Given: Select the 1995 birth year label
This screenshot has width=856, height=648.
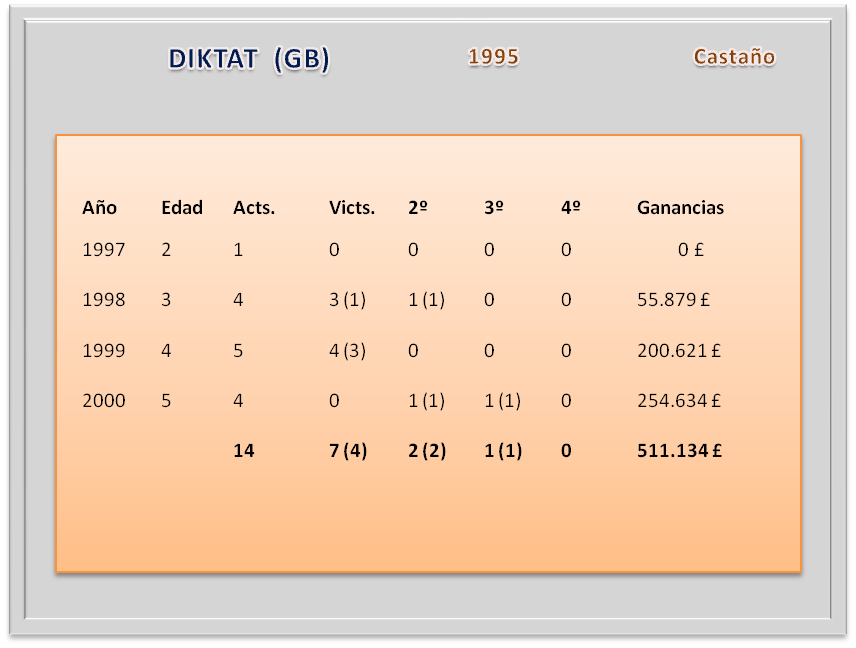Looking at the screenshot, I should click(x=493, y=57).
